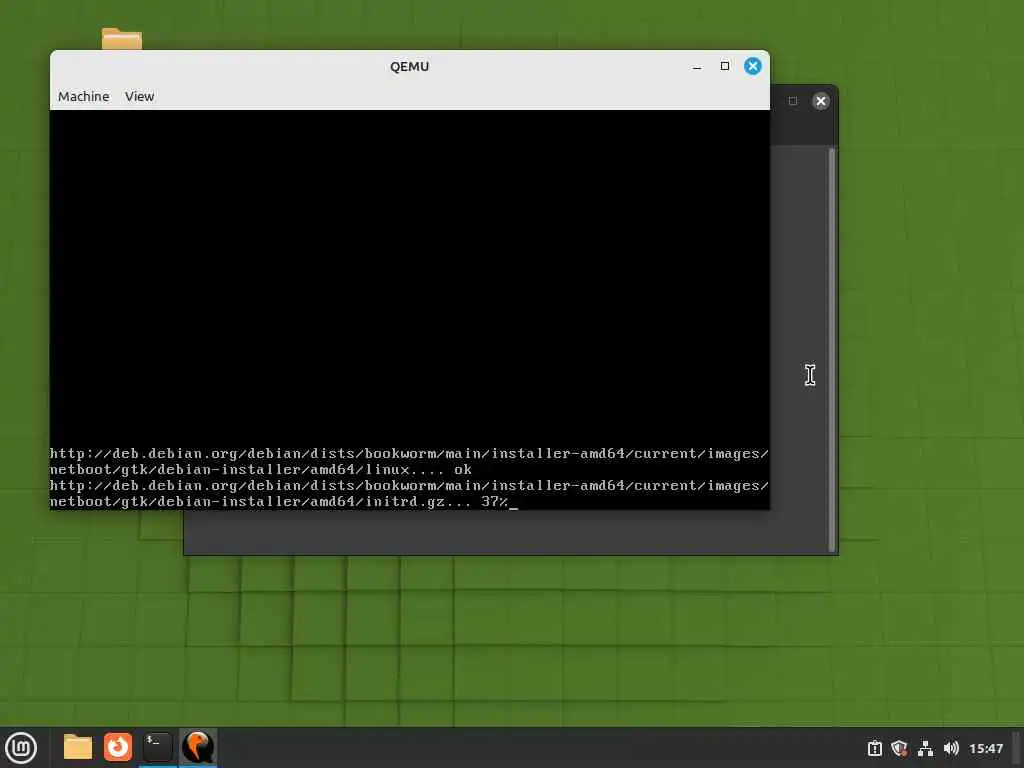Click the QEMU window title text
This screenshot has width=1024, height=768.
(x=409, y=66)
